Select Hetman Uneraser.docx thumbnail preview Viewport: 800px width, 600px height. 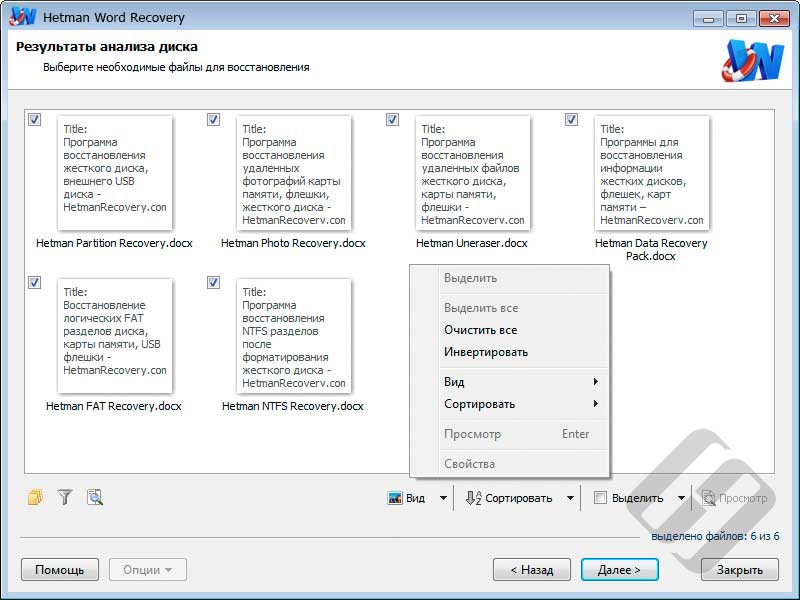(x=473, y=172)
